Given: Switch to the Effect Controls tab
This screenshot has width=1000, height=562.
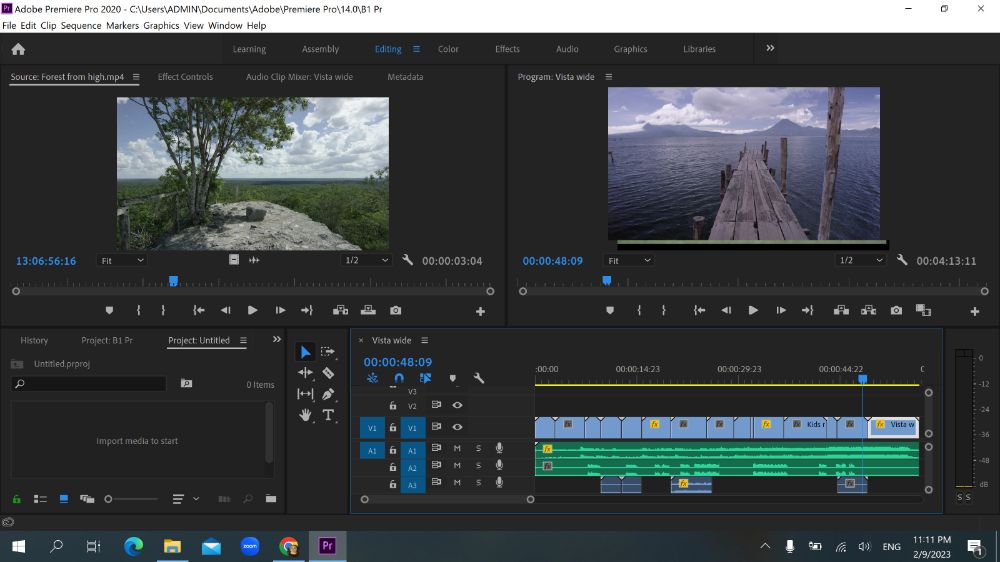Looking at the screenshot, I should coord(185,77).
